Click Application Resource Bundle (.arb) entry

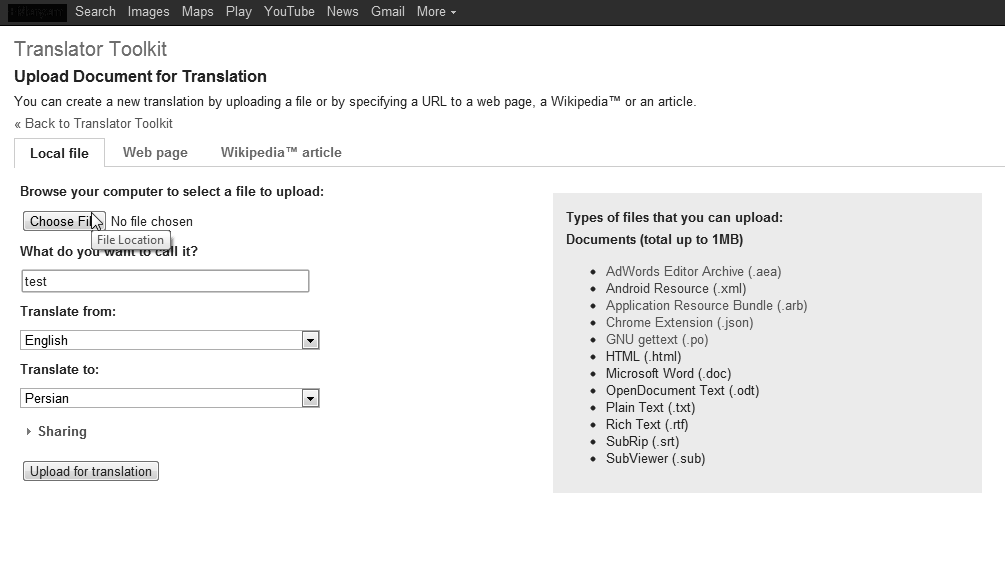pos(706,305)
